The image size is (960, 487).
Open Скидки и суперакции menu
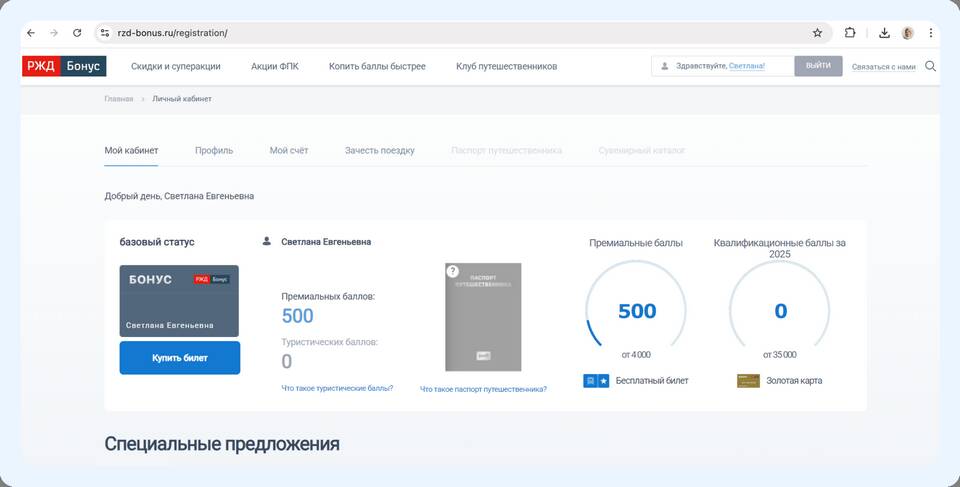click(176, 67)
